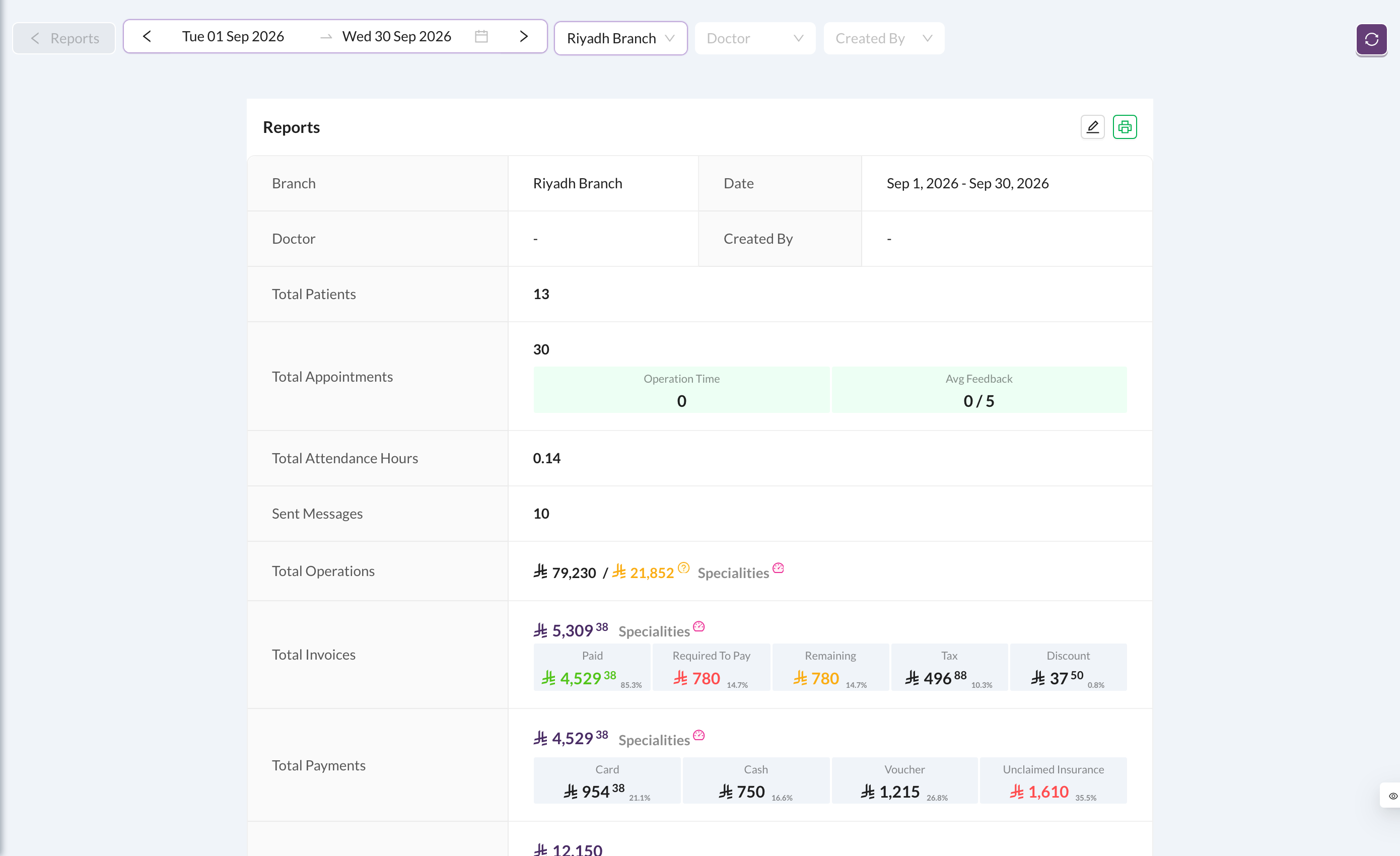Click the Total Invoices amount 5,309
The image size is (1400, 856).
[571, 630]
